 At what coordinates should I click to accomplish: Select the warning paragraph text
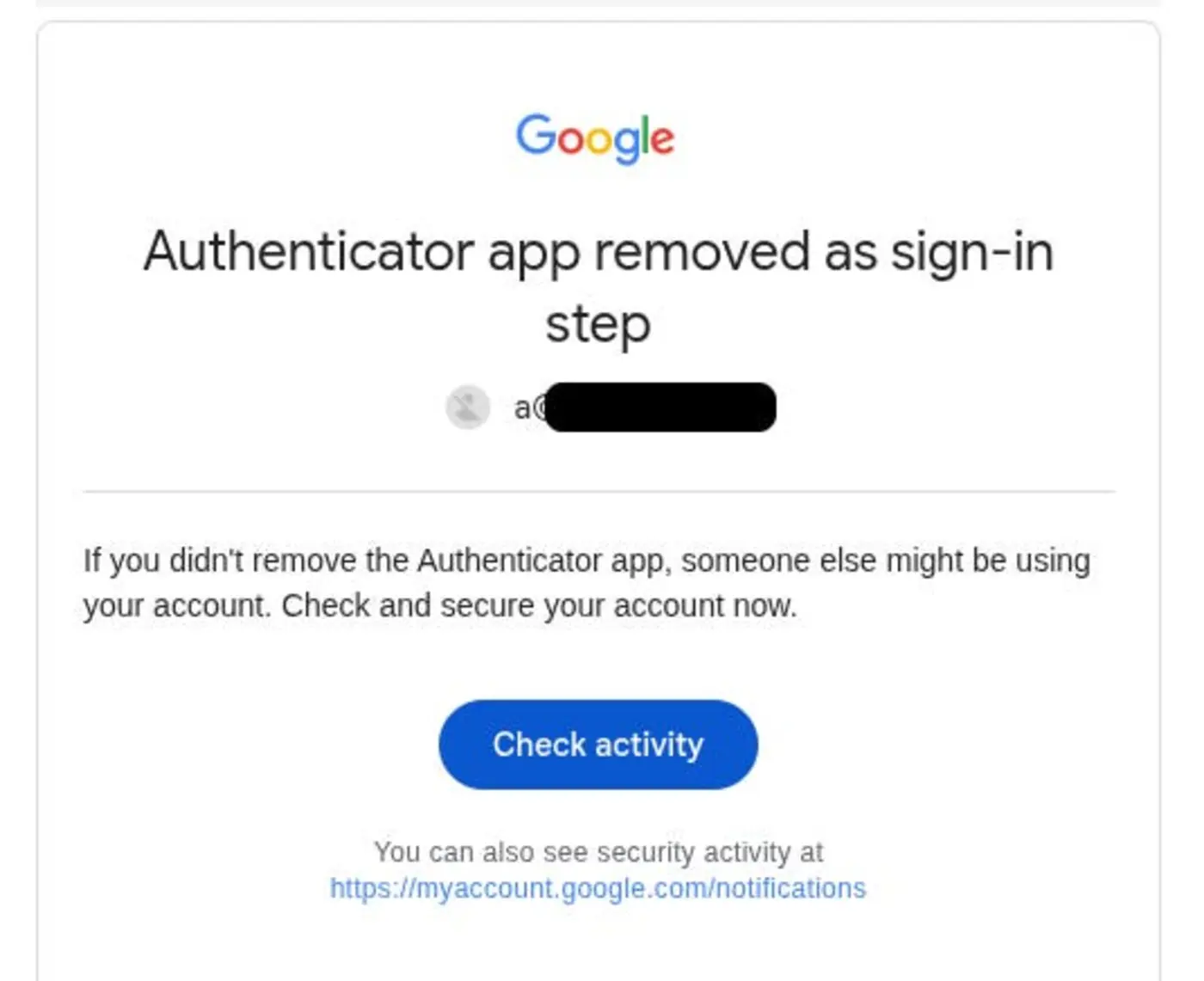tap(586, 581)
